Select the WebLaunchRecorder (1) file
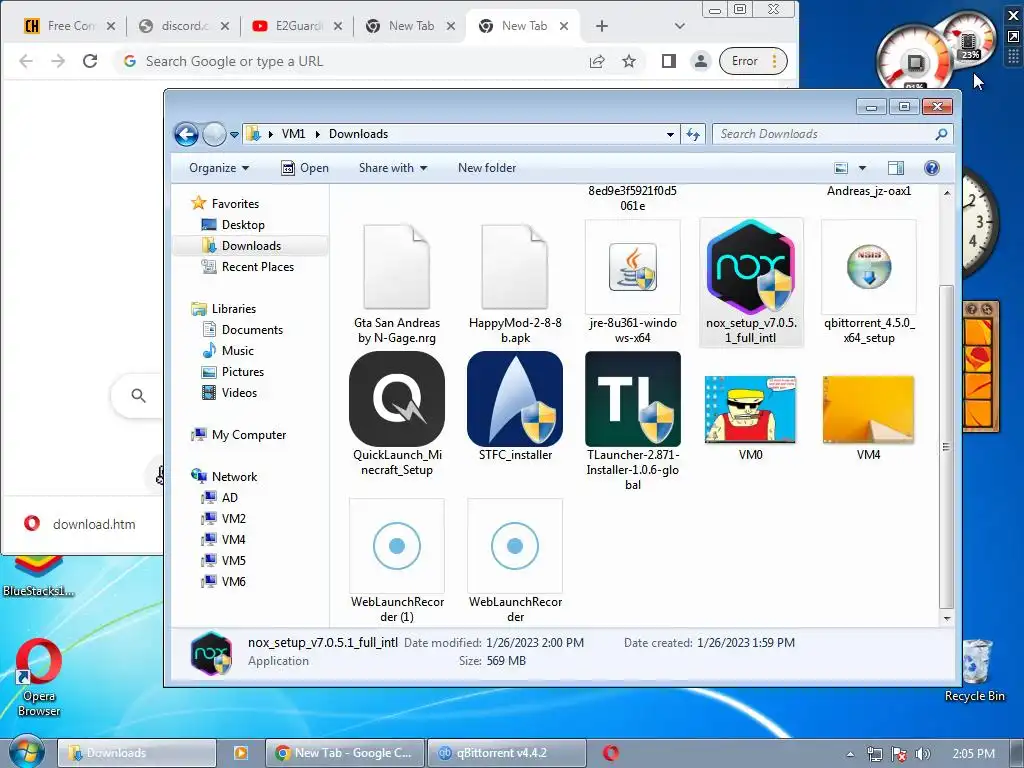Screen dimensions: 1024x768 [x=396, y=561]
